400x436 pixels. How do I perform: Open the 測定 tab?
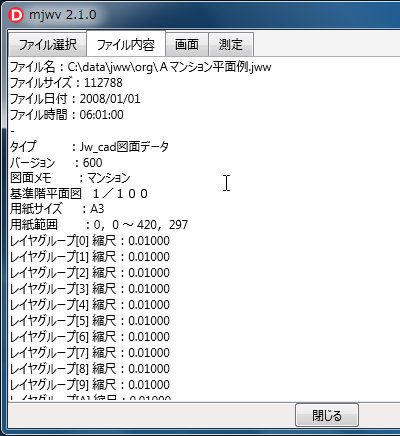tap(231, 44)
